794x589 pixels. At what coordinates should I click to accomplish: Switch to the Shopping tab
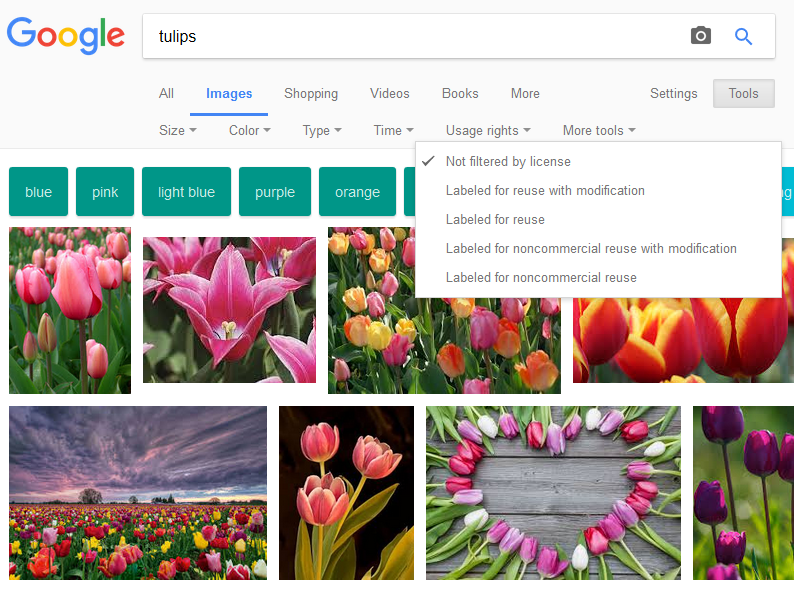click(x=311, y=93)
